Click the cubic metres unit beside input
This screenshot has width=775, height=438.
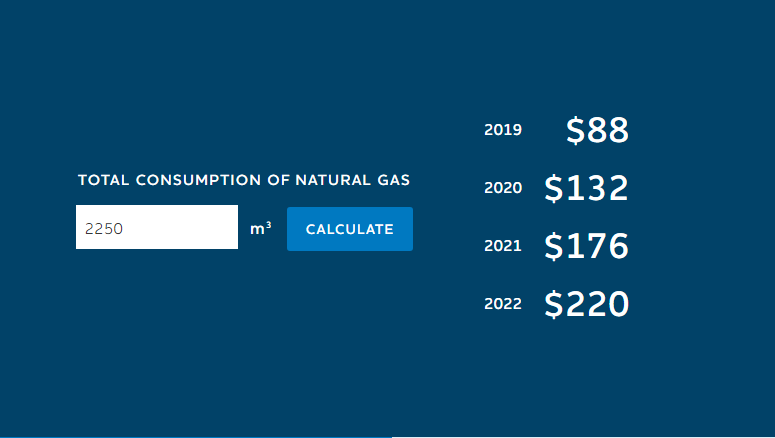[260, 229]
